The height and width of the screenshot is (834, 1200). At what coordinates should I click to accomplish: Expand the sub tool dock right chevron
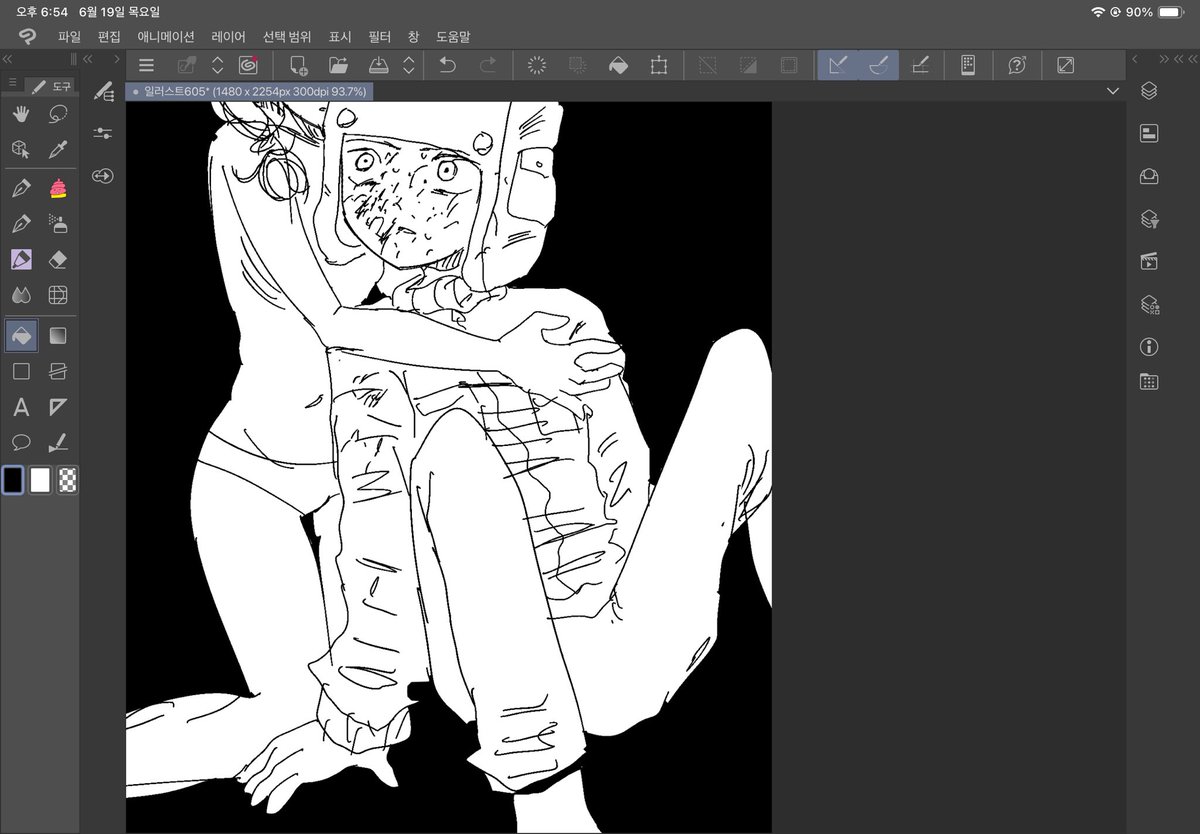point(117,60)
